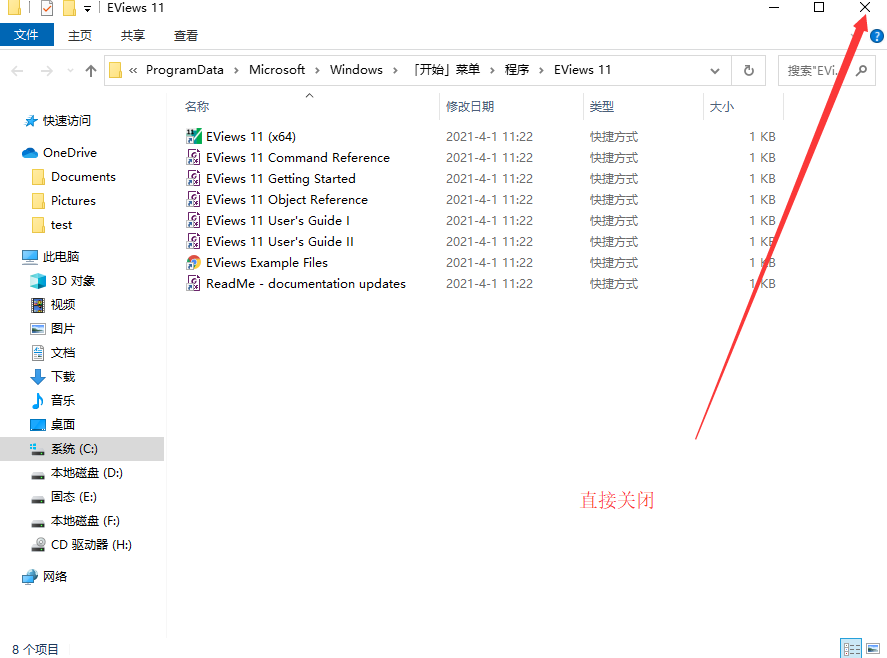
Task: Select EViews 11 User's Guide I icon
Action: [x=193, y=220]
